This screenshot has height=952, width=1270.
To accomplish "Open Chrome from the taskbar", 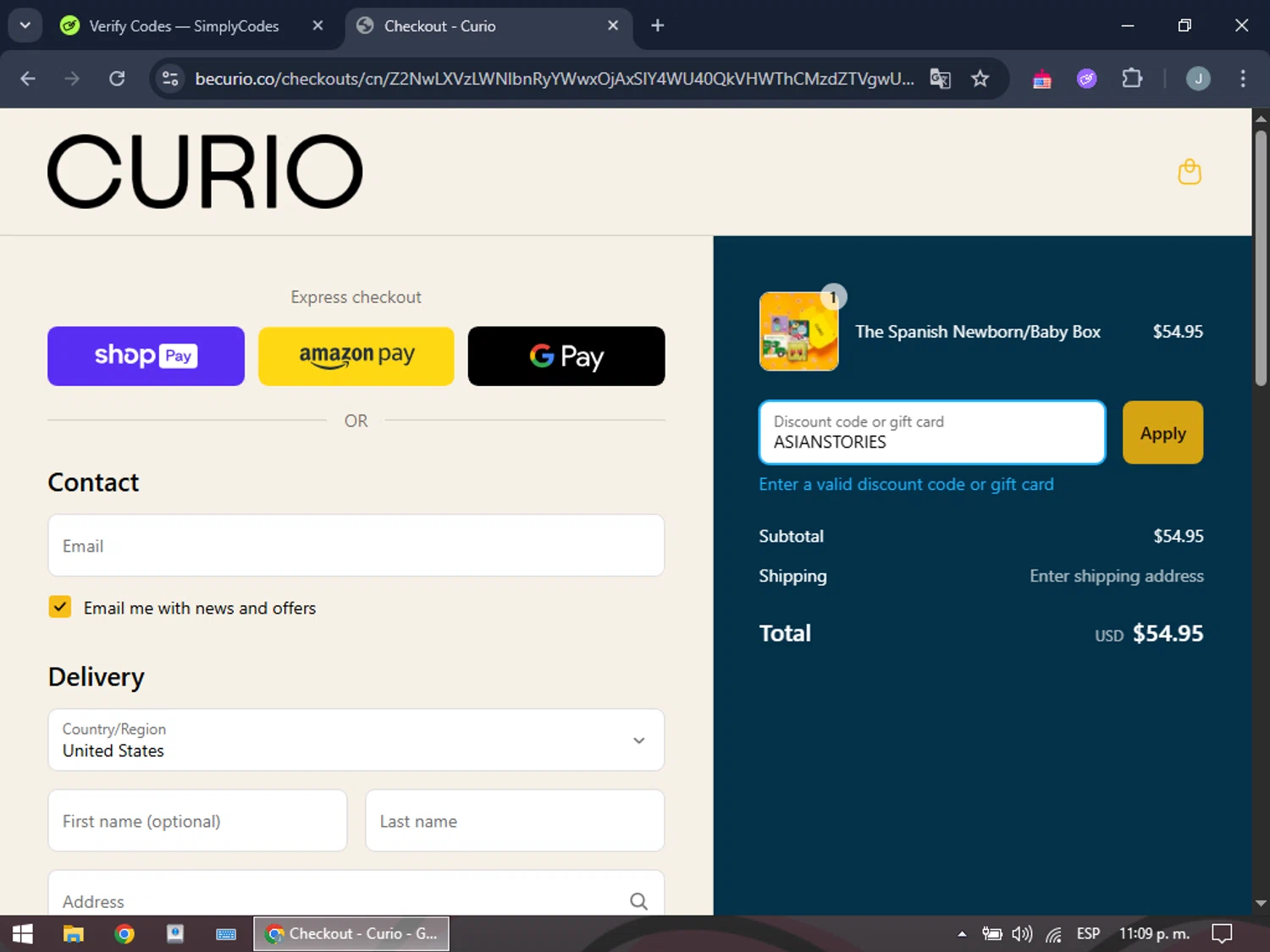I will click(124, 933).
